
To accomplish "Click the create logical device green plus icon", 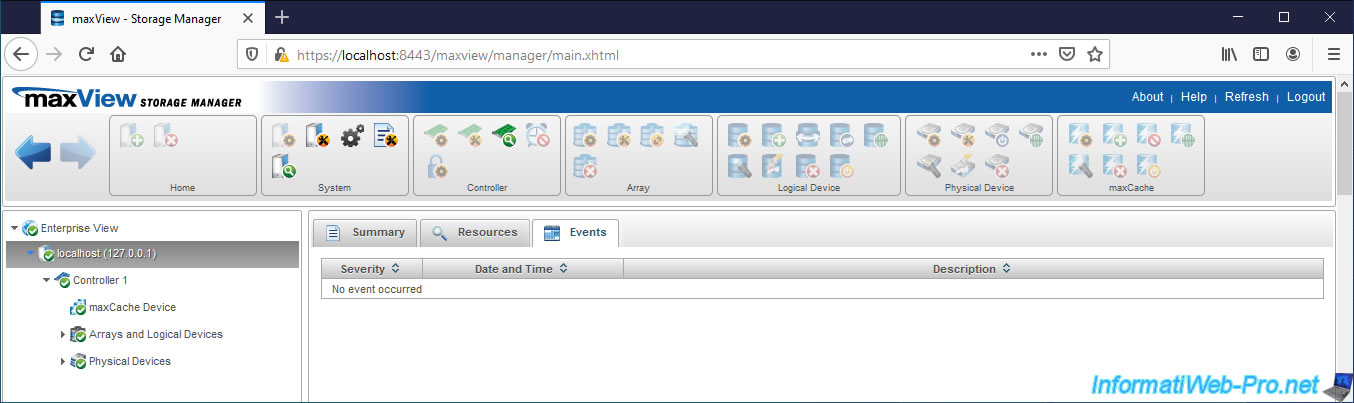I will click(774, 137).
